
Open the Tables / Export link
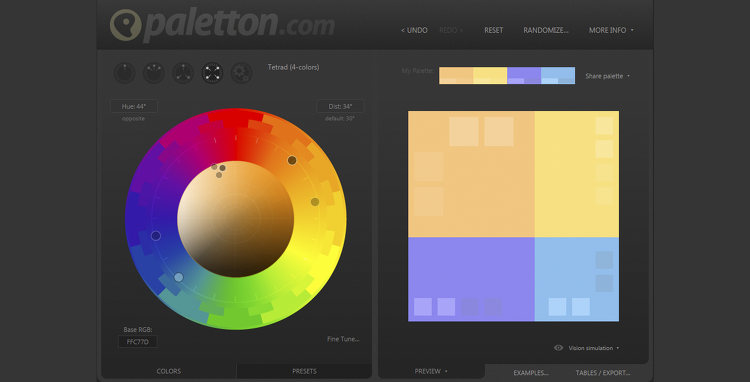point(603,373)
